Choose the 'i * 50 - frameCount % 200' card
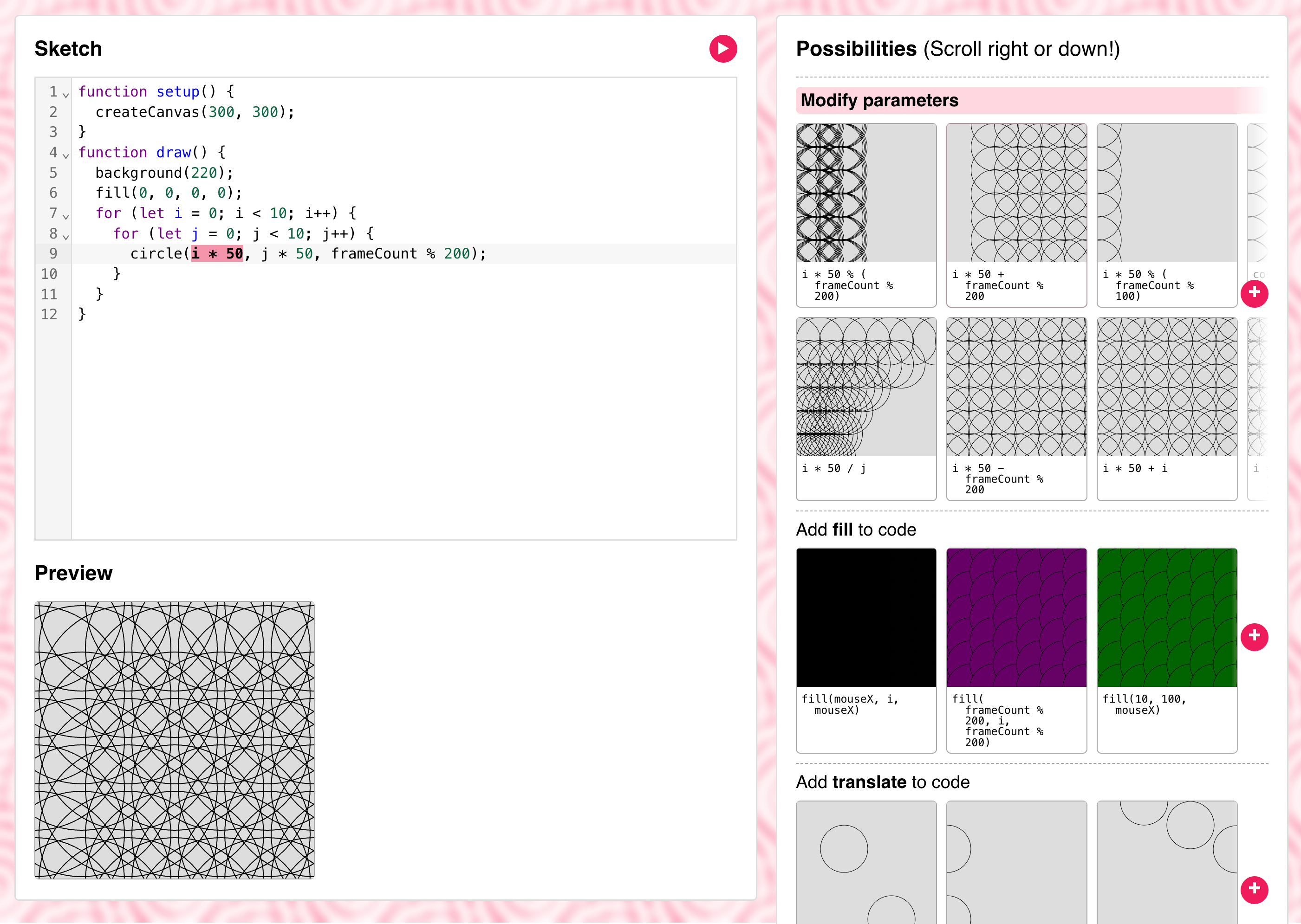This screenshot has width=1301, height=924. (x=1016, y=408)
